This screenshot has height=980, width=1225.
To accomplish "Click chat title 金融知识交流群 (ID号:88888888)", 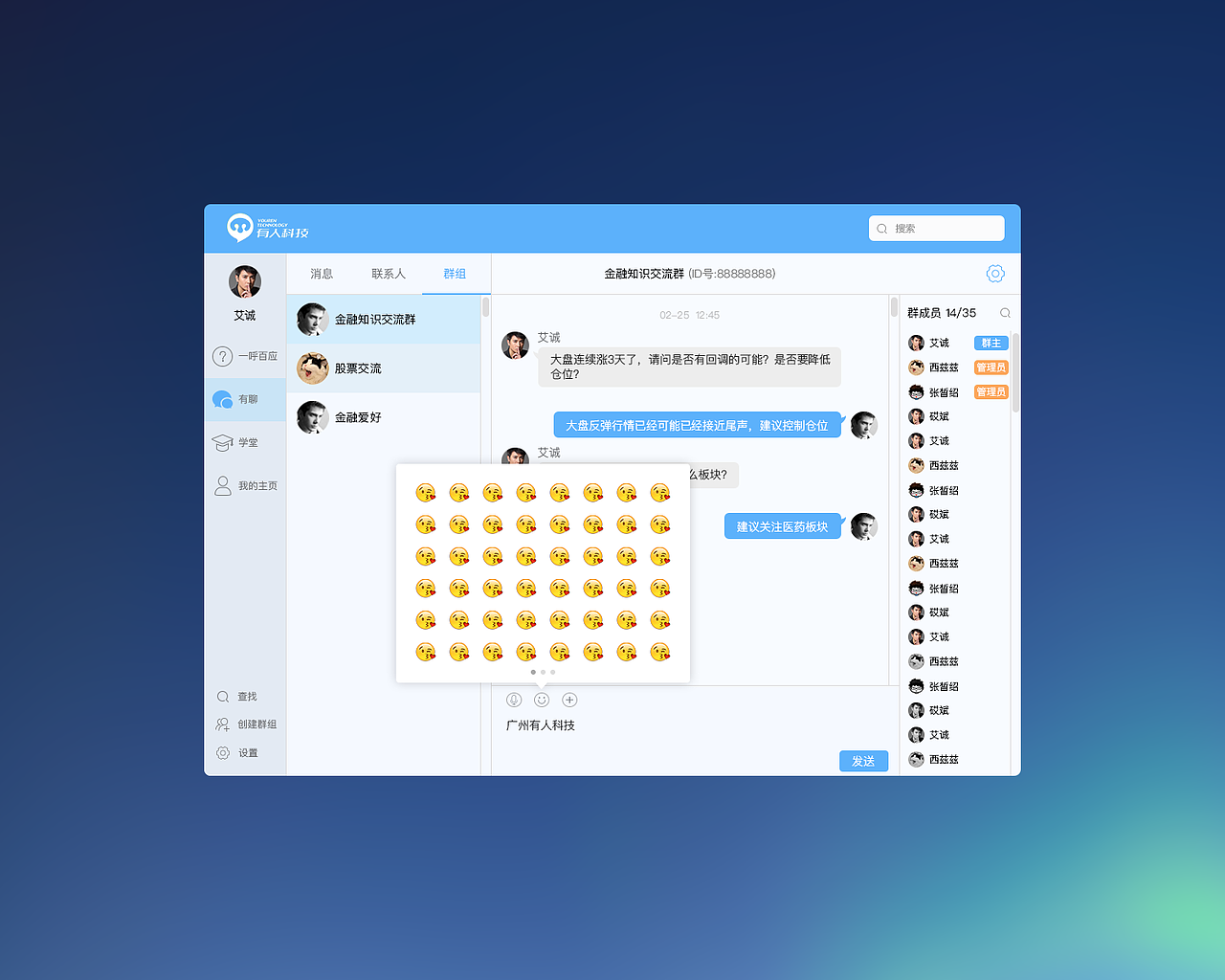I will tap(690, 274).
